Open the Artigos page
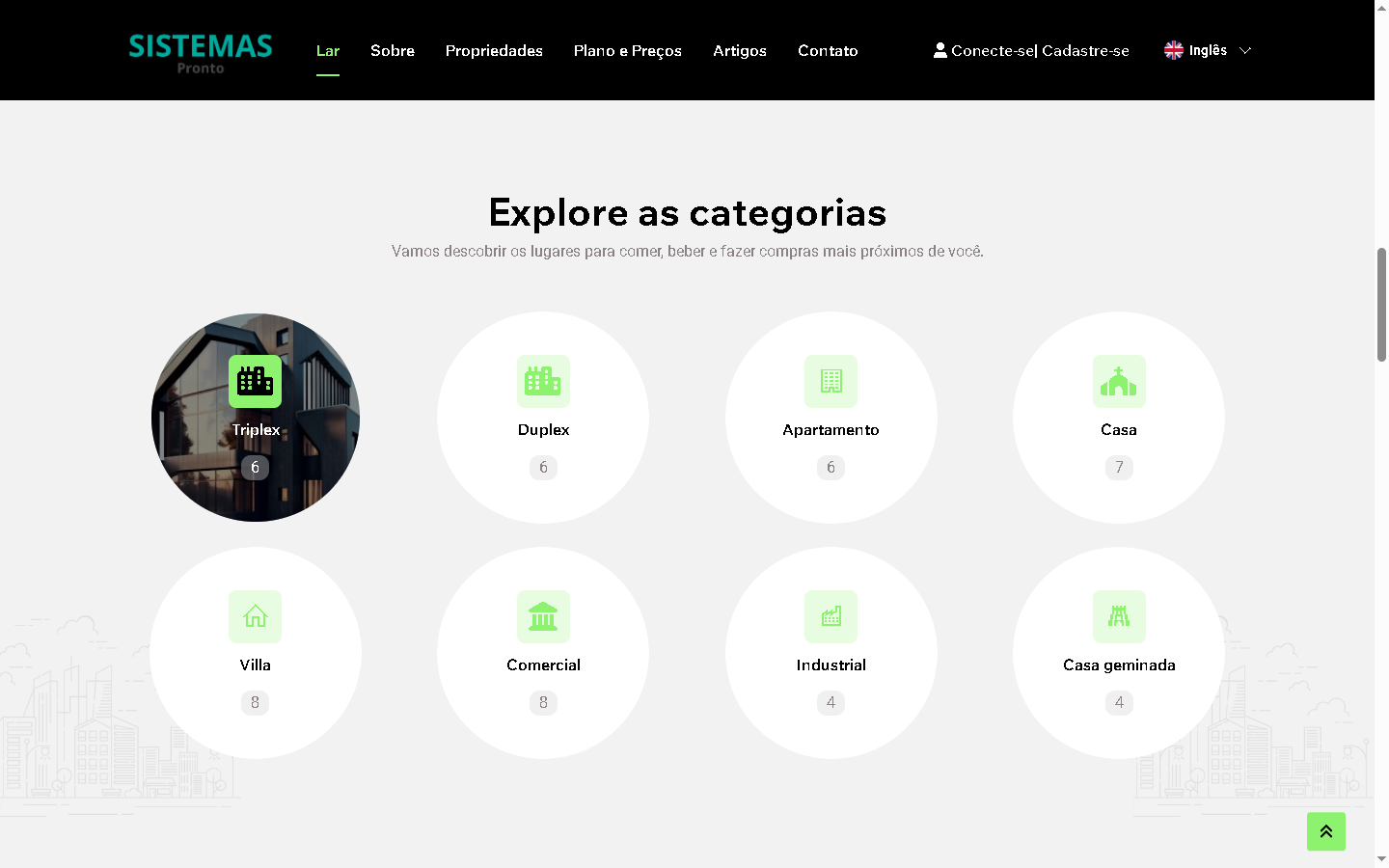The image size is (1389, 868). click(740, 50)
